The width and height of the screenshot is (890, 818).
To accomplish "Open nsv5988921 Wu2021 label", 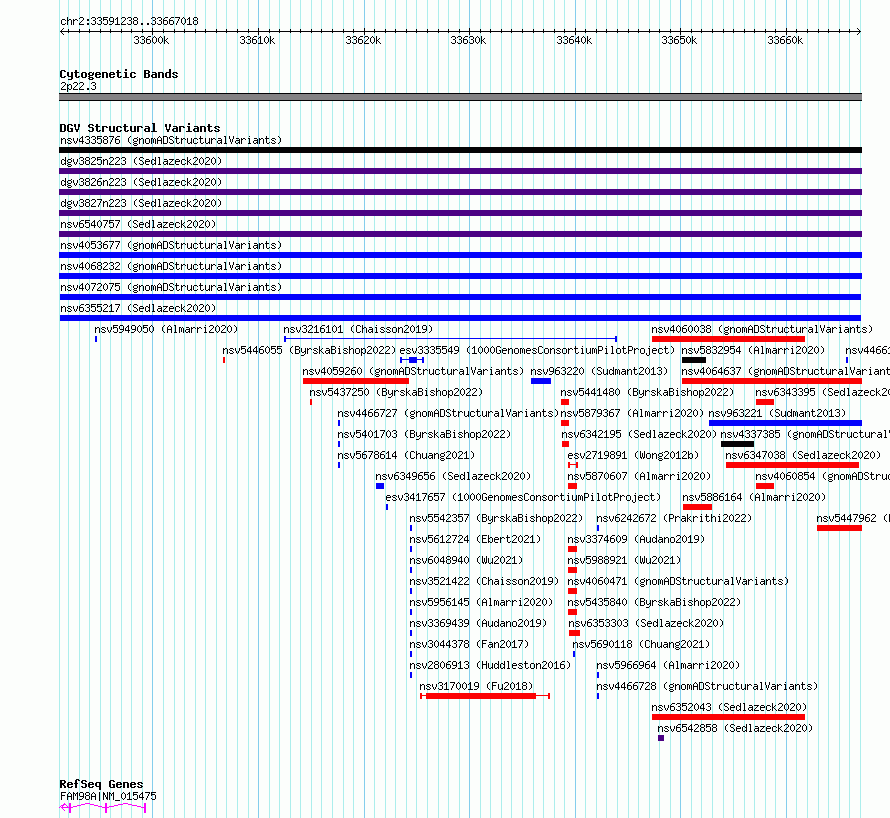I will click(x=624, y=560).
